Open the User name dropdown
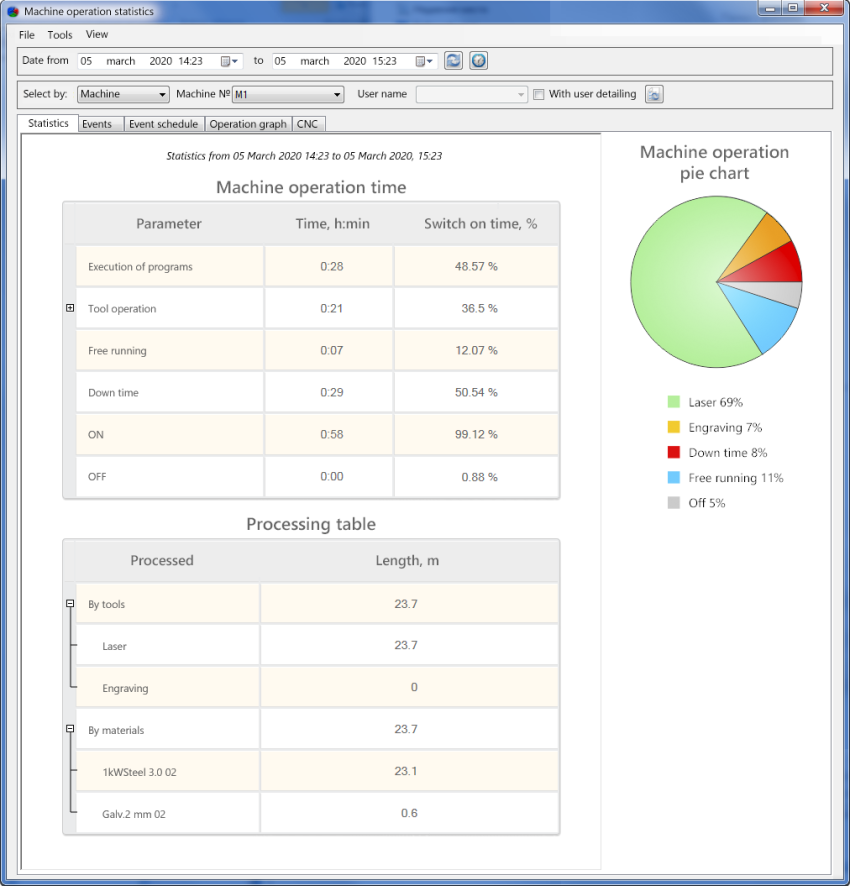 coord(521,94)
